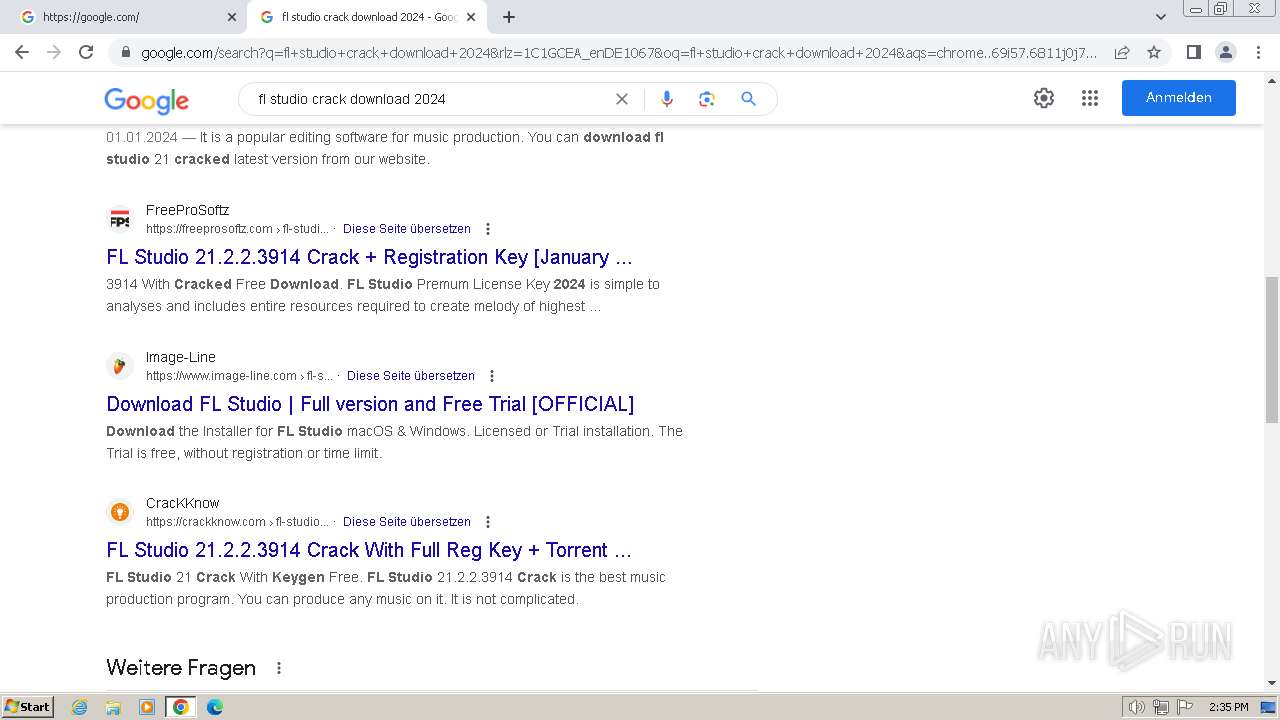The image size is (1280, 720).
Task: Click the Image-Line site favicon
Action: [x=120, y=366]
